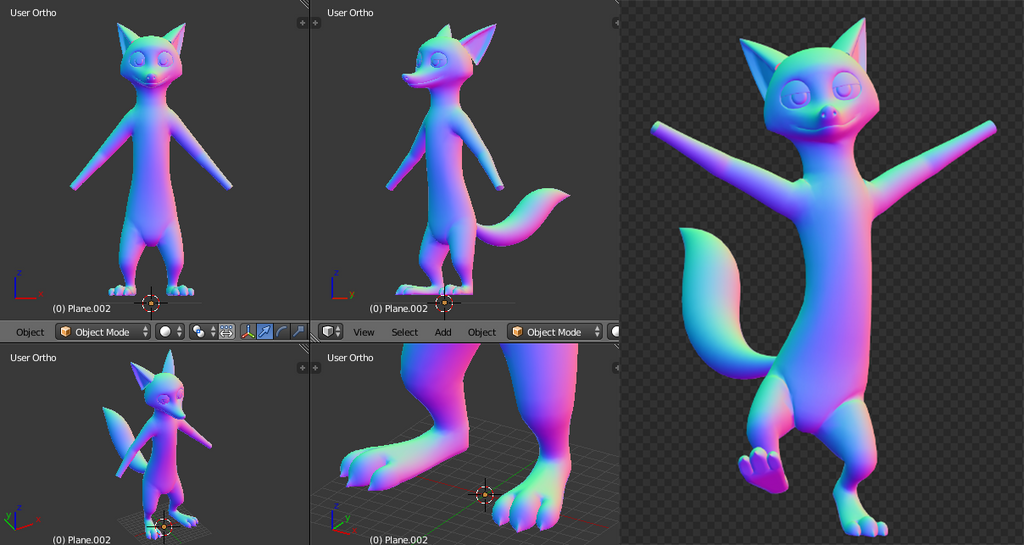Click the split-area corner widget of the top-left viewport
The height and width of the screenshot is (545, 1024).
point(304,3)
